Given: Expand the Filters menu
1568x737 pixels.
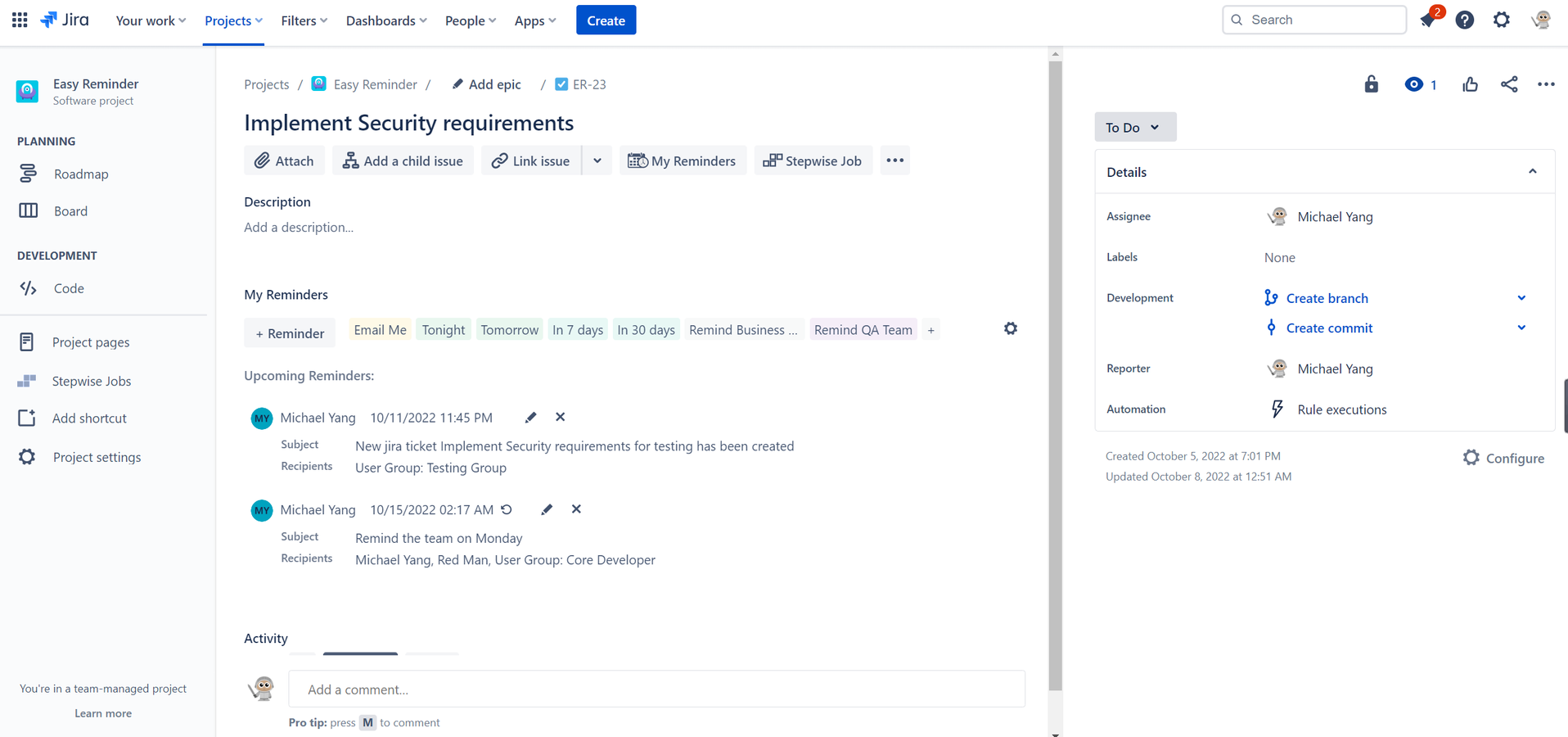Looking at the screenshot, I should pos(304,20).
